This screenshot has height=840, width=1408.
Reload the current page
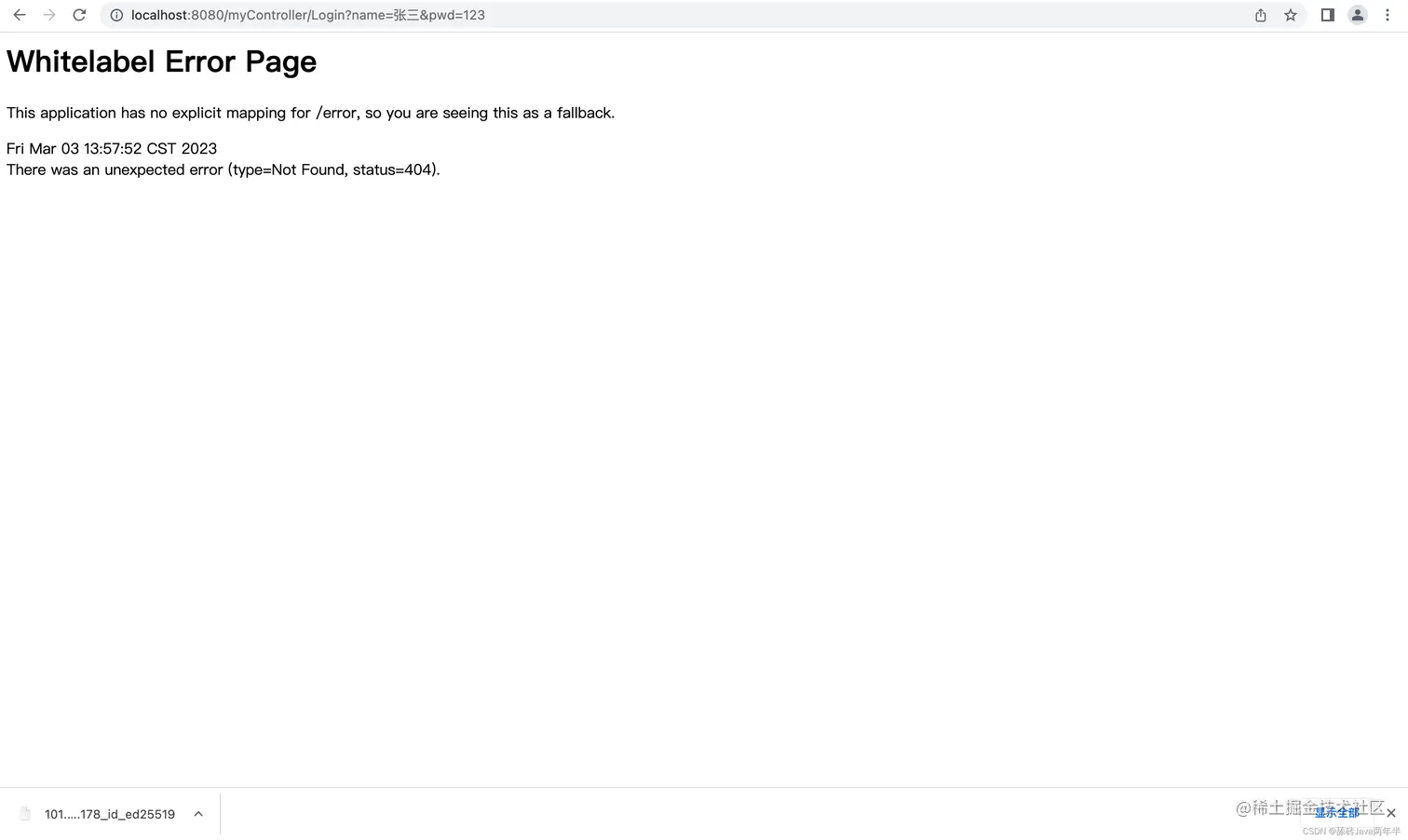79,15
